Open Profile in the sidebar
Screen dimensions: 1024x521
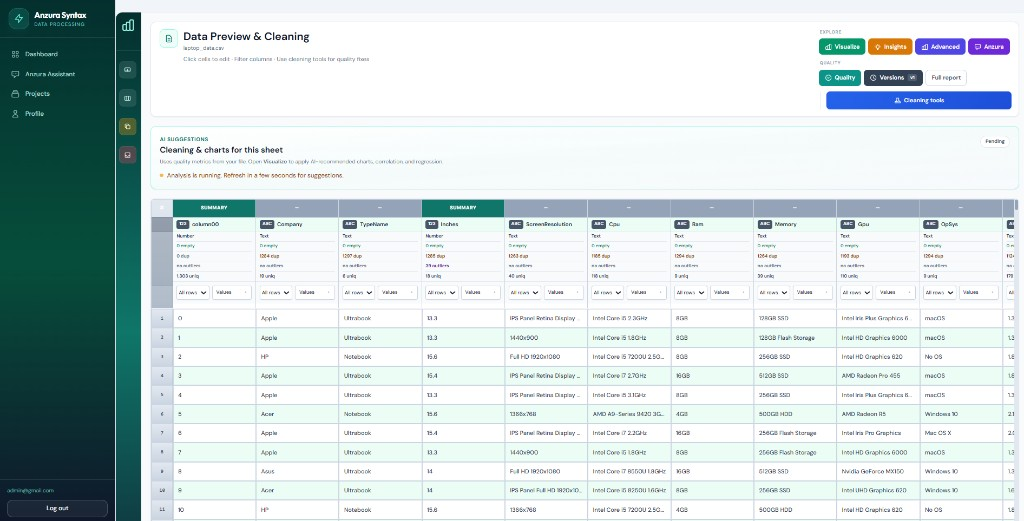coord(57,114)
